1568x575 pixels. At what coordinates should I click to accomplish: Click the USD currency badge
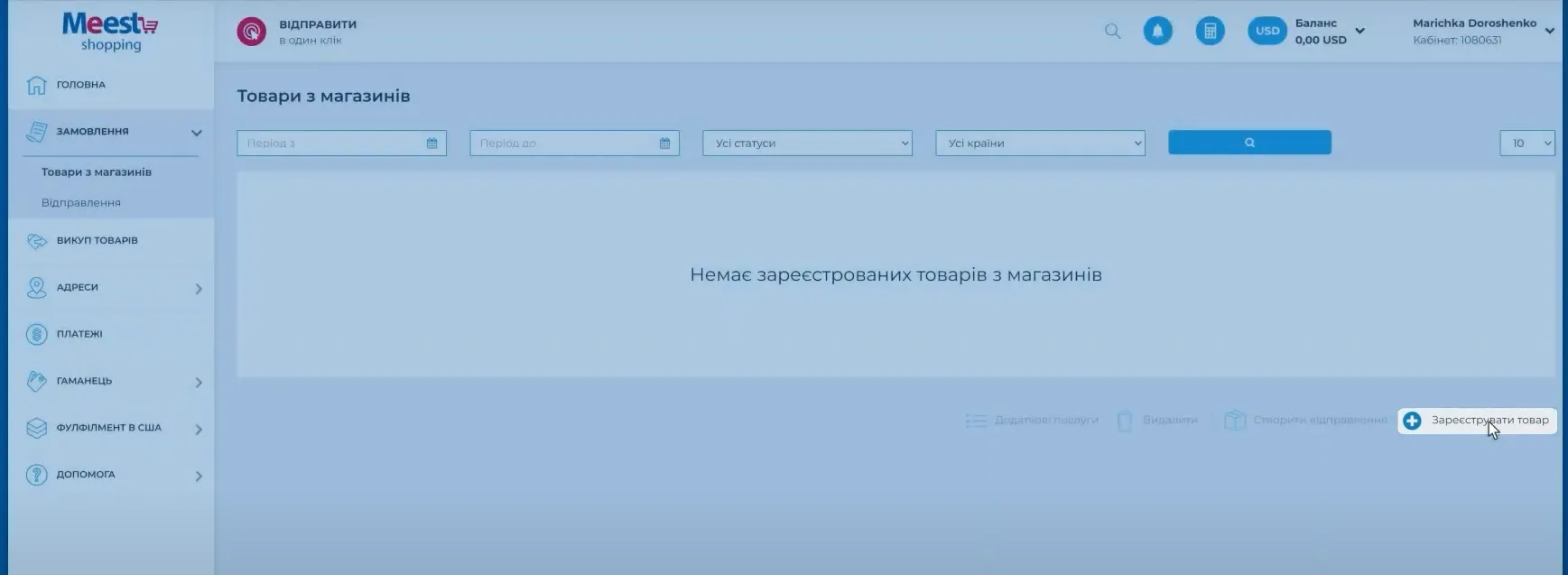(x=1266, y=31)
